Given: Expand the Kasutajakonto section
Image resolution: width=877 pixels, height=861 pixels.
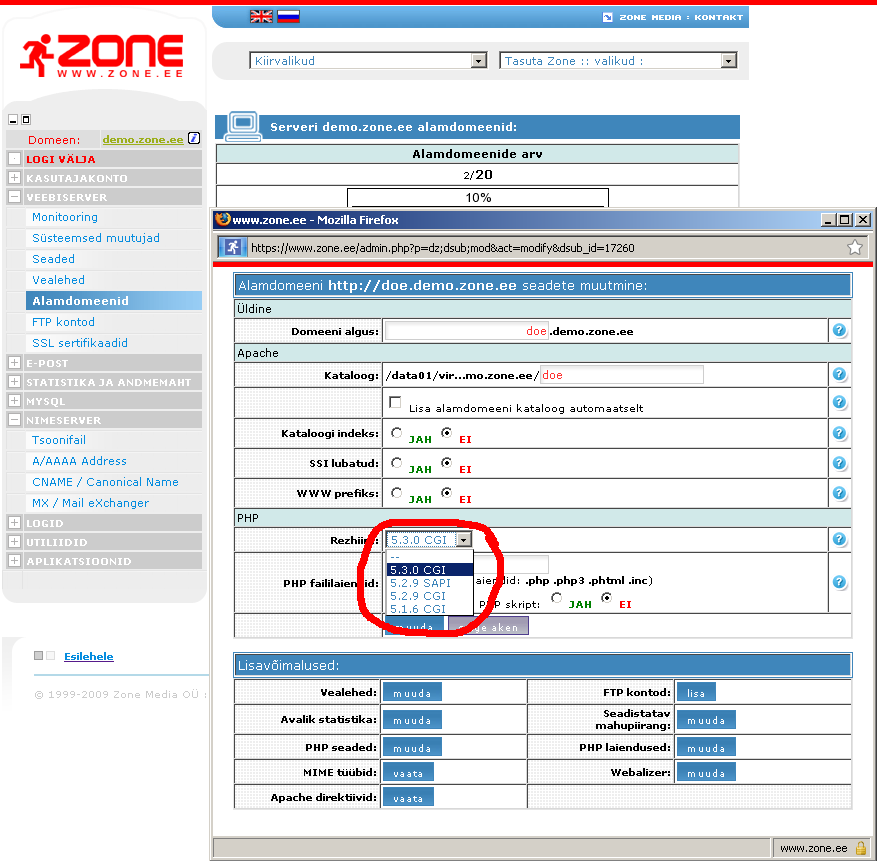Looking at the screenshot, I should coord(15,178).
